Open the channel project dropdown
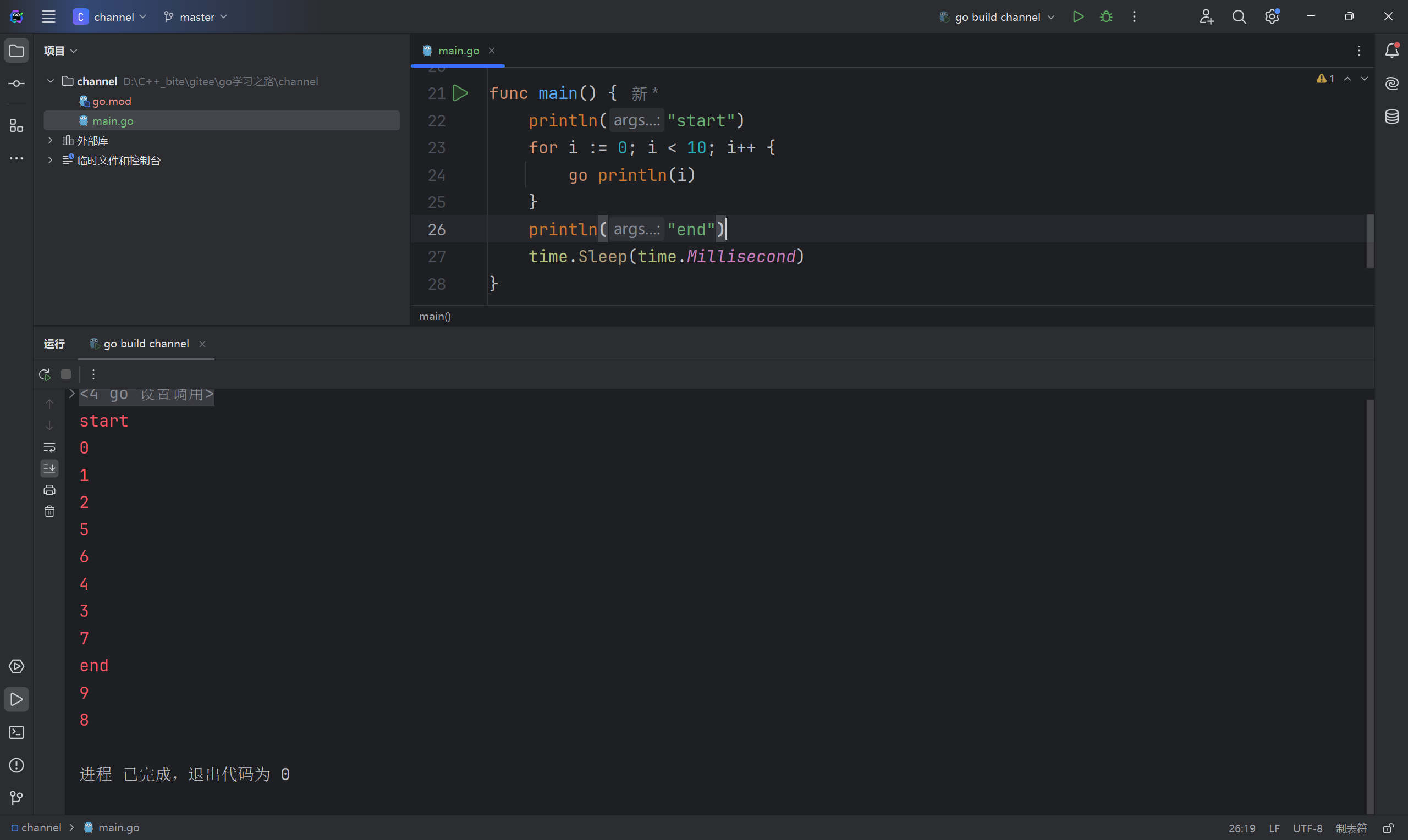The width and height of the screenshot is (1408, 840). [x=111, y=17]
